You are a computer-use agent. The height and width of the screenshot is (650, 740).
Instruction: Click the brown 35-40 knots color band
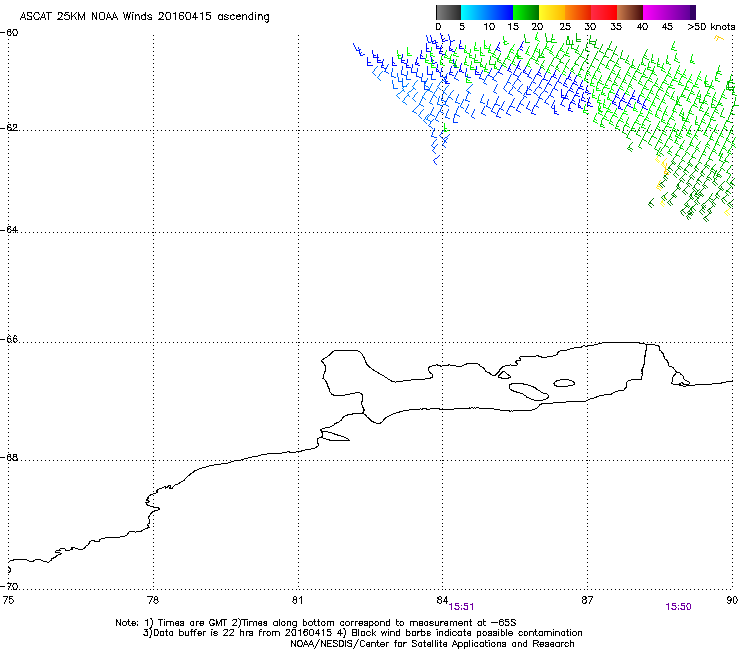click(x=630, y=12)
